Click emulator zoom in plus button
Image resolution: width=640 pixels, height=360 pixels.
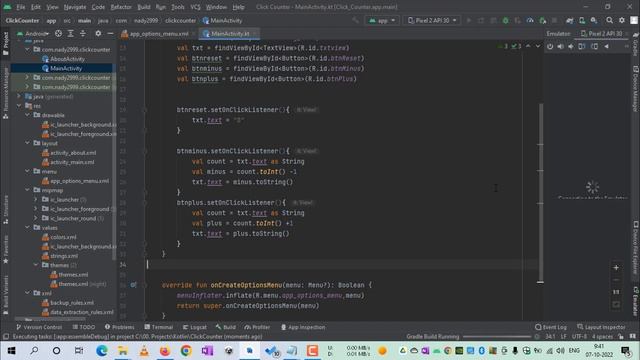[616, 268]
